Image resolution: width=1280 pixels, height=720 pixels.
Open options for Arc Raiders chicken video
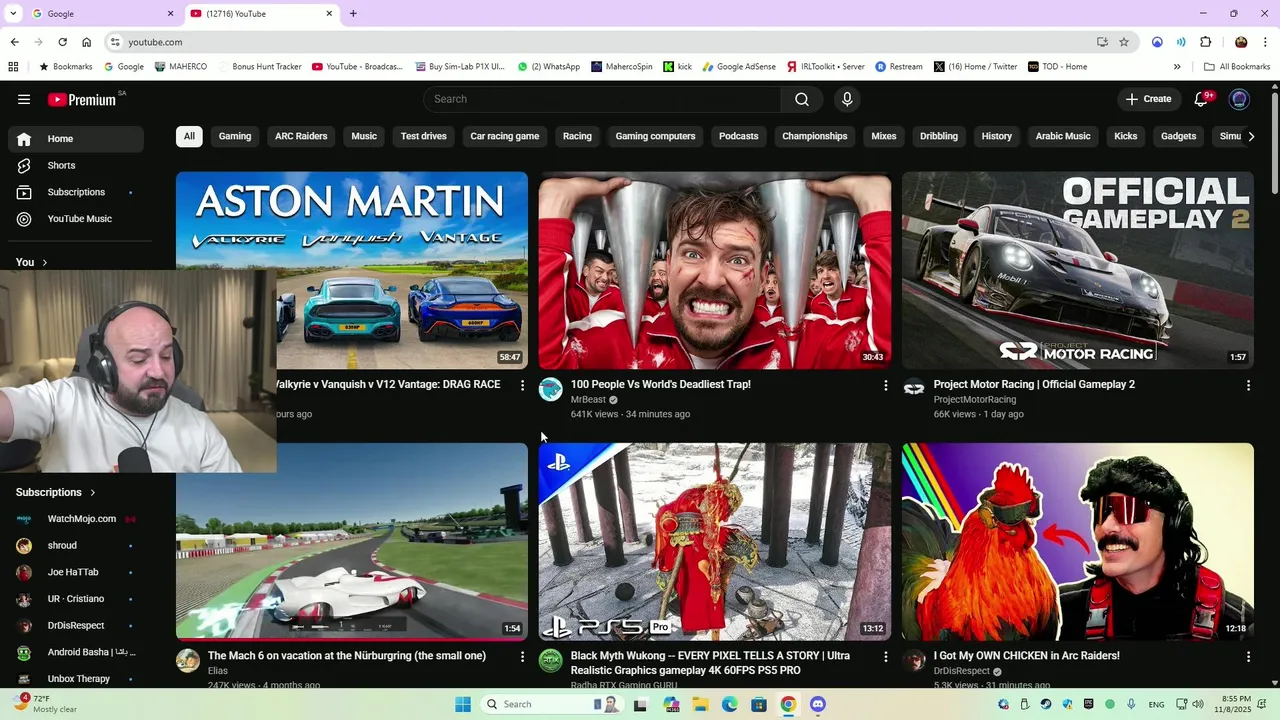tap(1248, 656)
